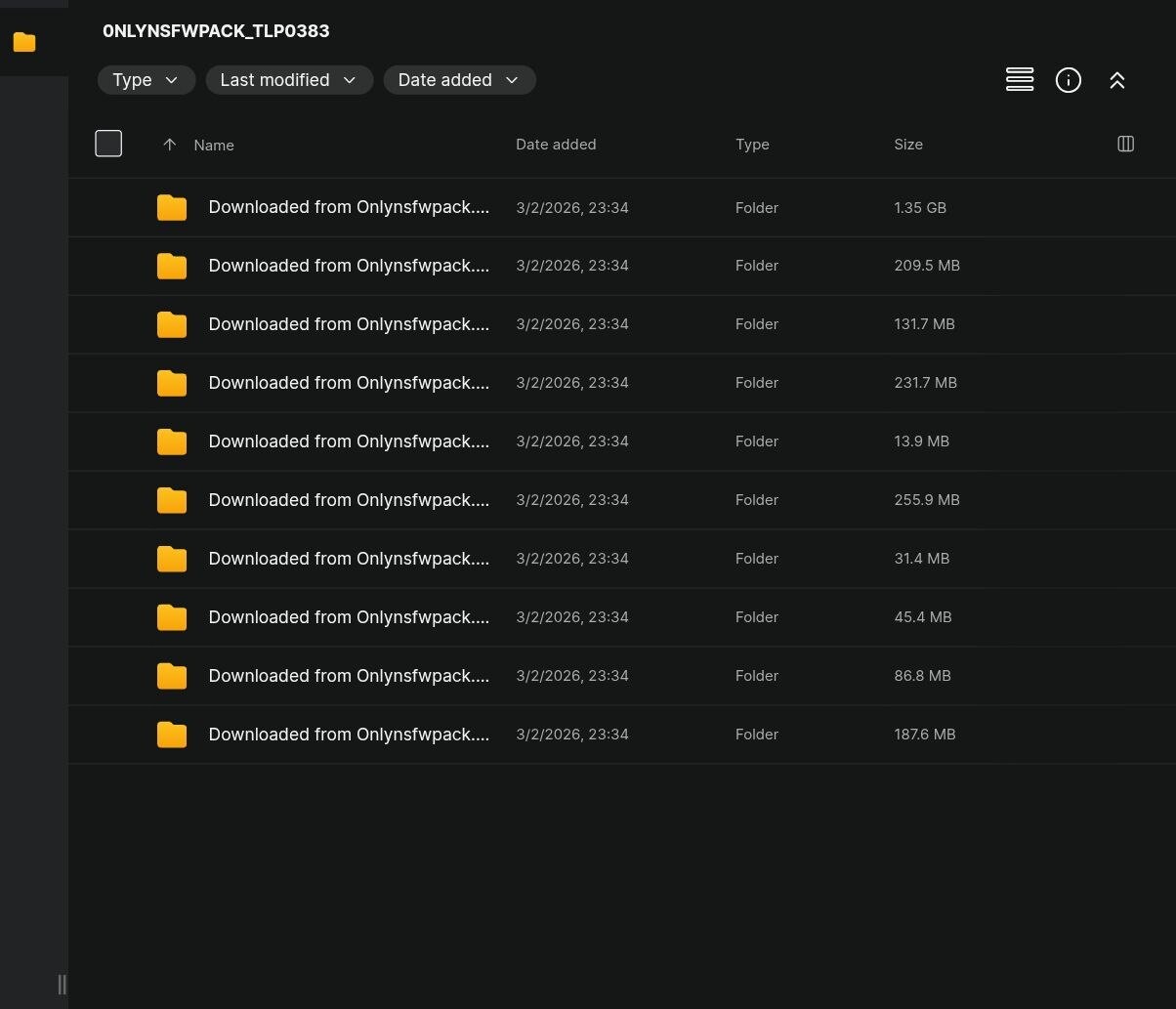
Task: Sort by the Size column header
Action: click(x=907, y=144)
